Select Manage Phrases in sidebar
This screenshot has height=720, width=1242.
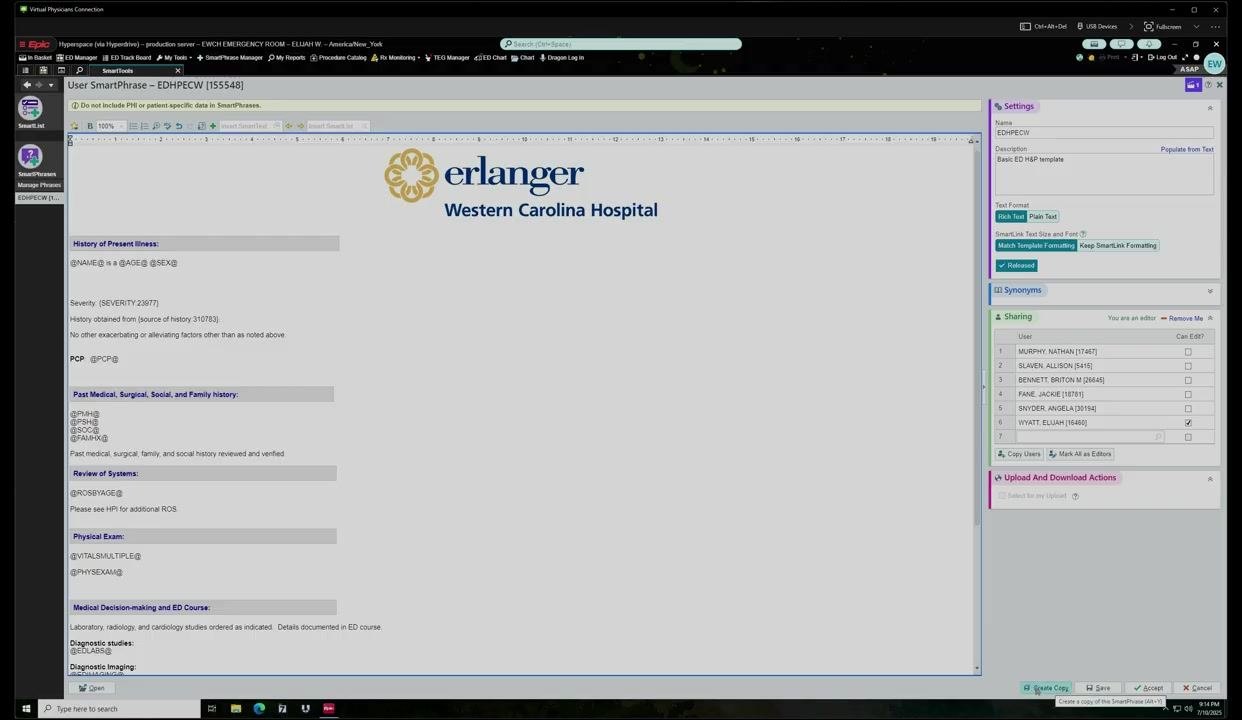coord(39,185)
